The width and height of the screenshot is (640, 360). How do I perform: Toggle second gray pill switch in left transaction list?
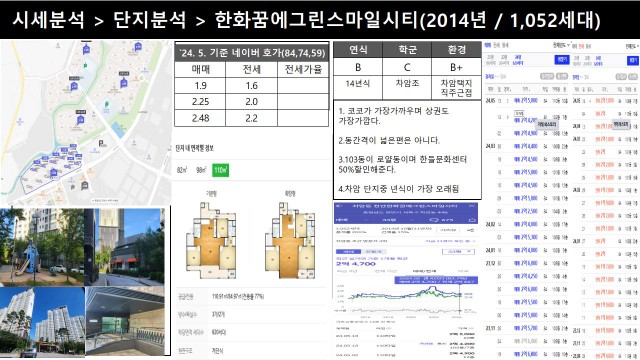(562, 76)
